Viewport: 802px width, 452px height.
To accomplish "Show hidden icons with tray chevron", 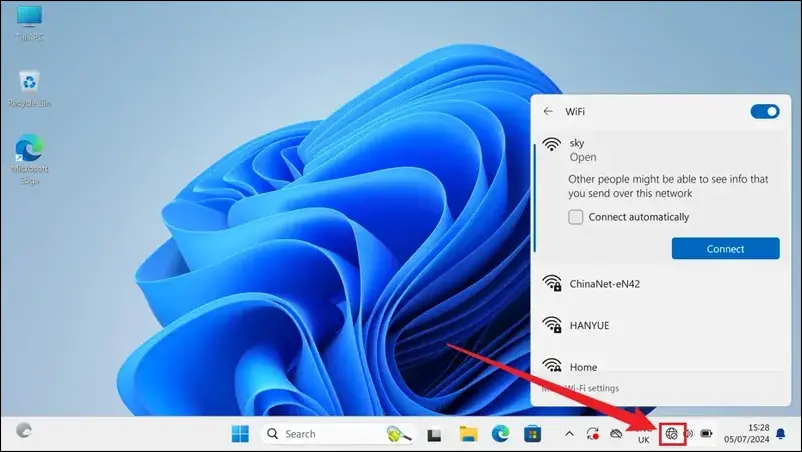I will coord(570,434).
